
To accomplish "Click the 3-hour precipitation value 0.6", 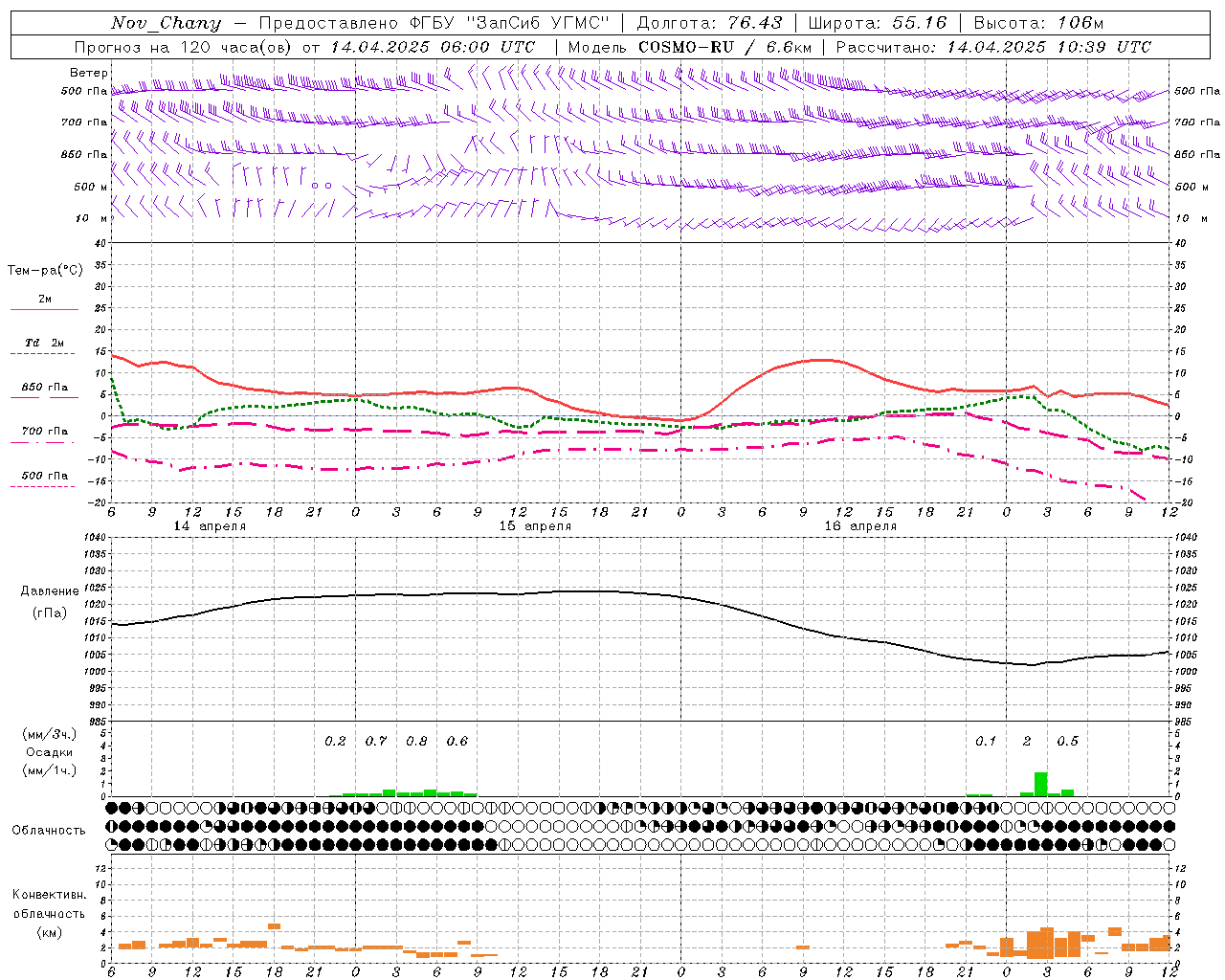I will pos(457,741).
